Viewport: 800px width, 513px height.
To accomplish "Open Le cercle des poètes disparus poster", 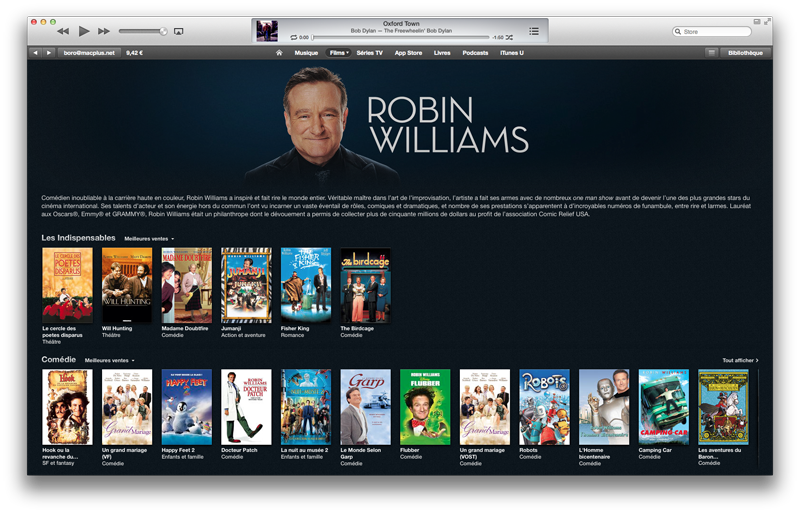I will tap(67, 285).
